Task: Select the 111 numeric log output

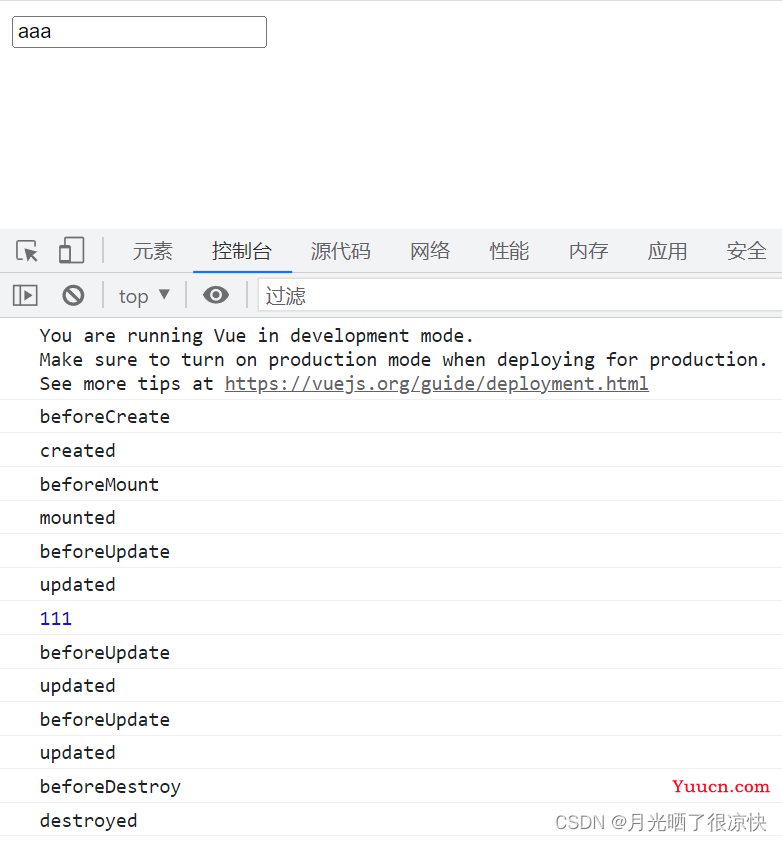Action: 391,618
